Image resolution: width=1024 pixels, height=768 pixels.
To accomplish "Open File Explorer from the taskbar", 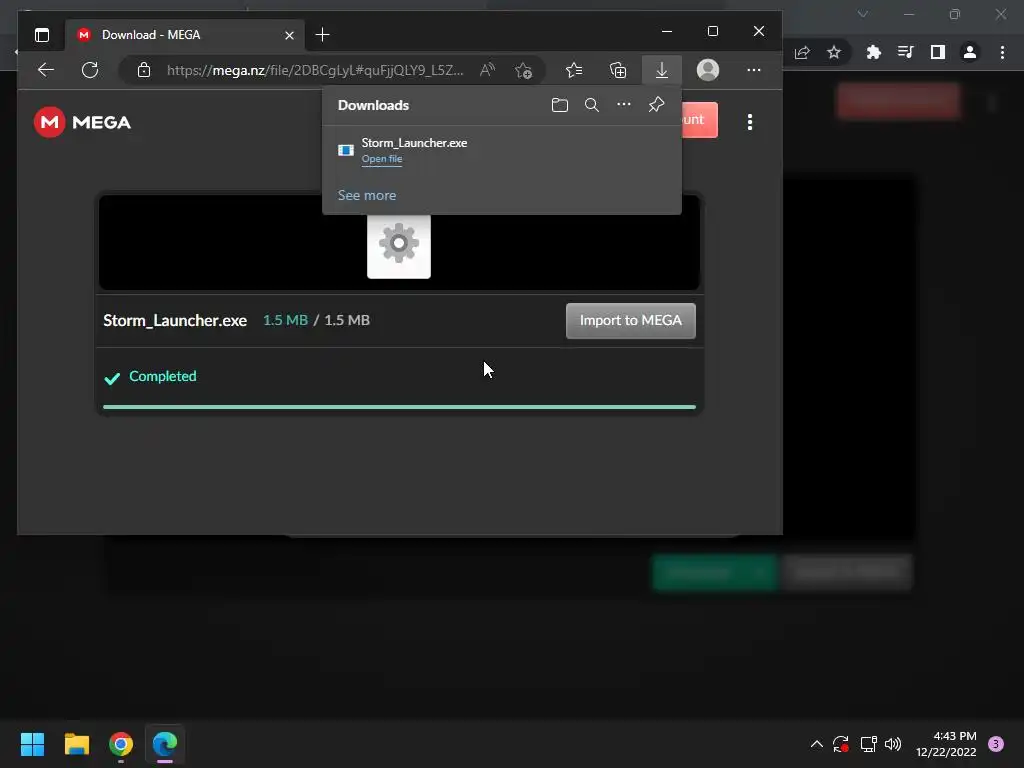I will point(76,744).
